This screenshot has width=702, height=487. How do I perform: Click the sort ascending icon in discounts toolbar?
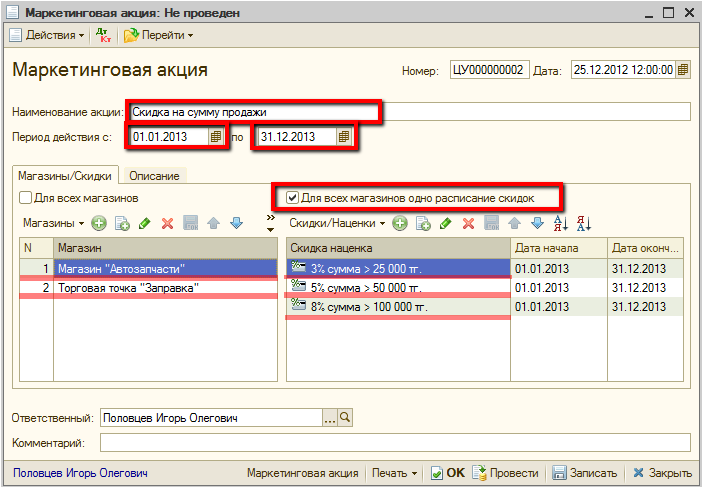(561, 223)
